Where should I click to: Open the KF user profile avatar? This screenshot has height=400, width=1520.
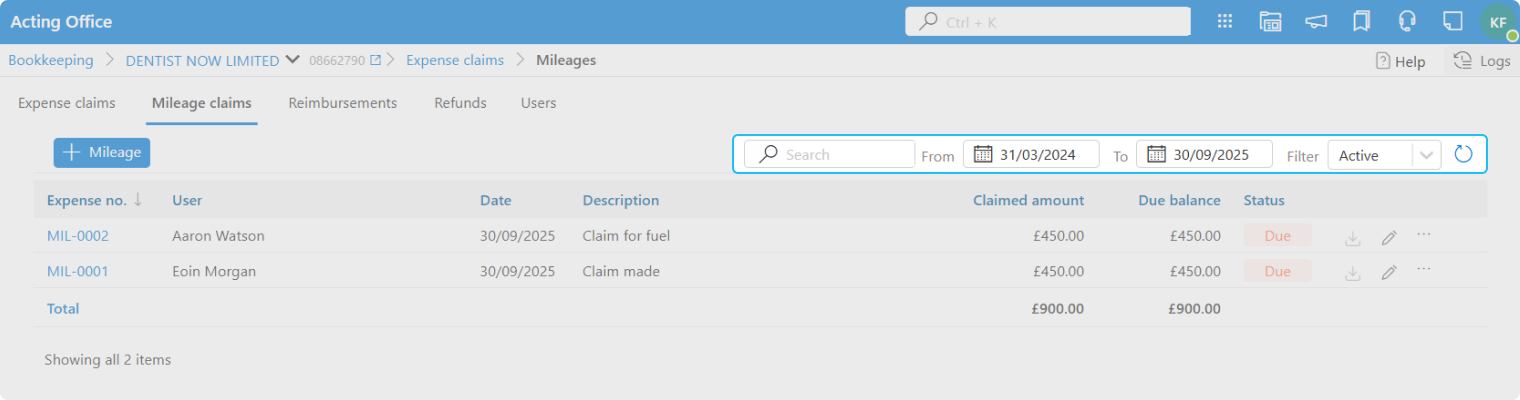point(1497,22)
